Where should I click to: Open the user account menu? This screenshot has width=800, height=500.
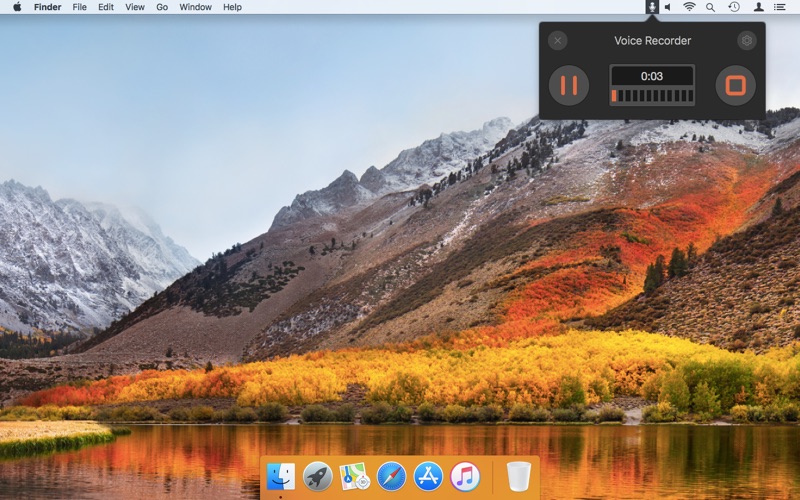pos(759,7)
